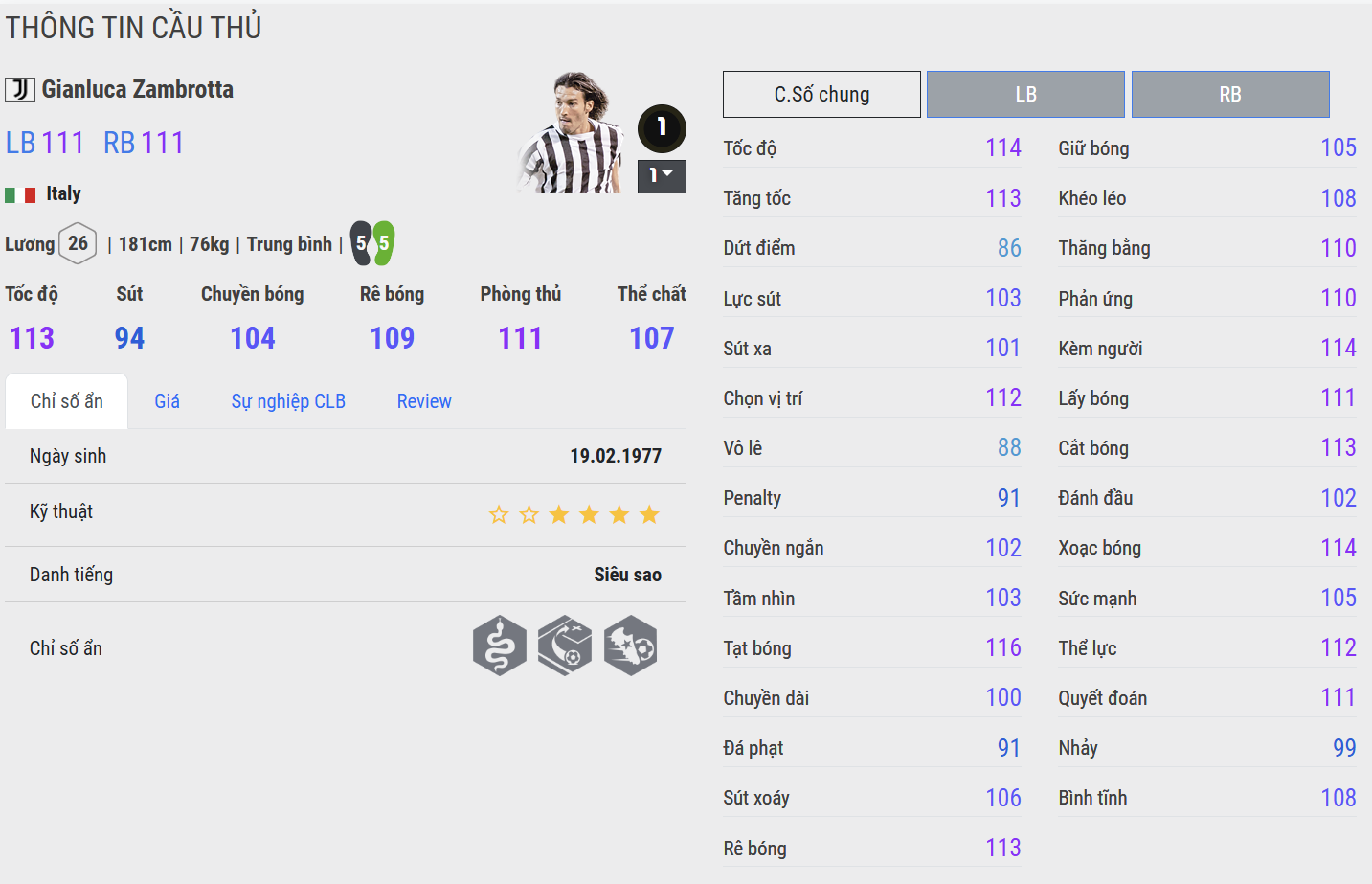Click the Juventus club badge icon

click(20, 90)
